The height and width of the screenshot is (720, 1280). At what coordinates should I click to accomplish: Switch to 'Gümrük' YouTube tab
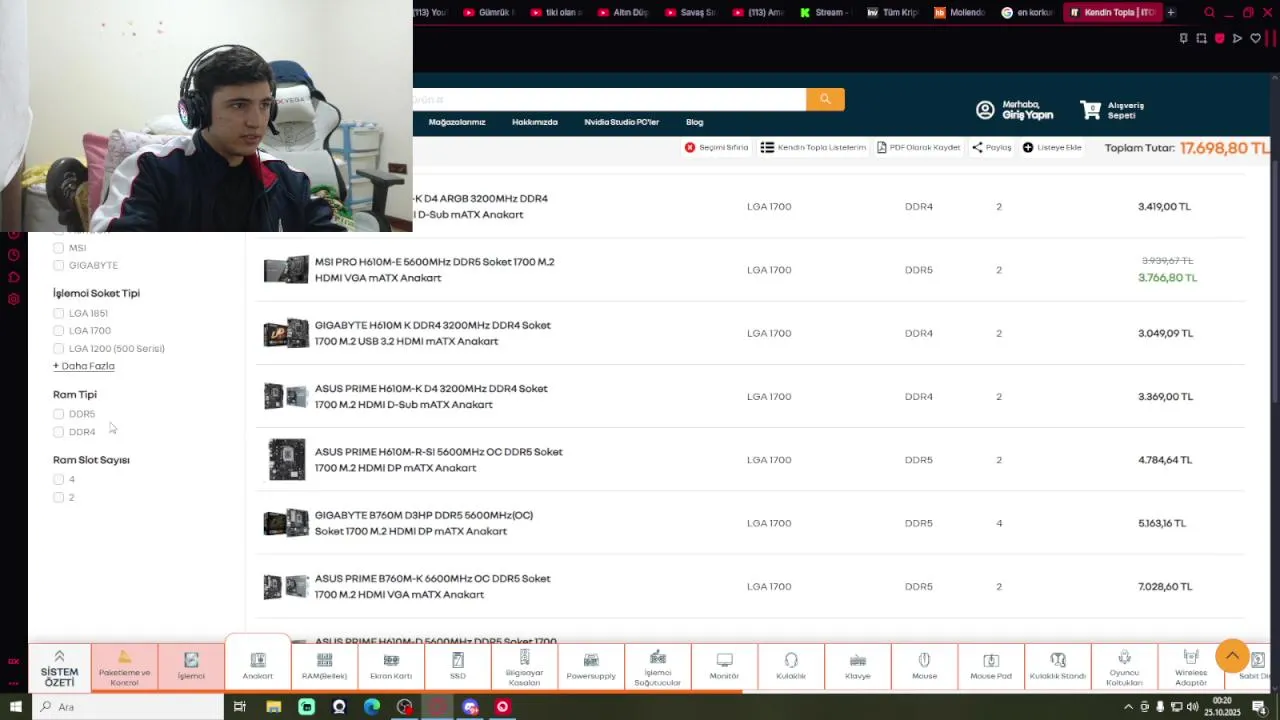tap(490, 12)
